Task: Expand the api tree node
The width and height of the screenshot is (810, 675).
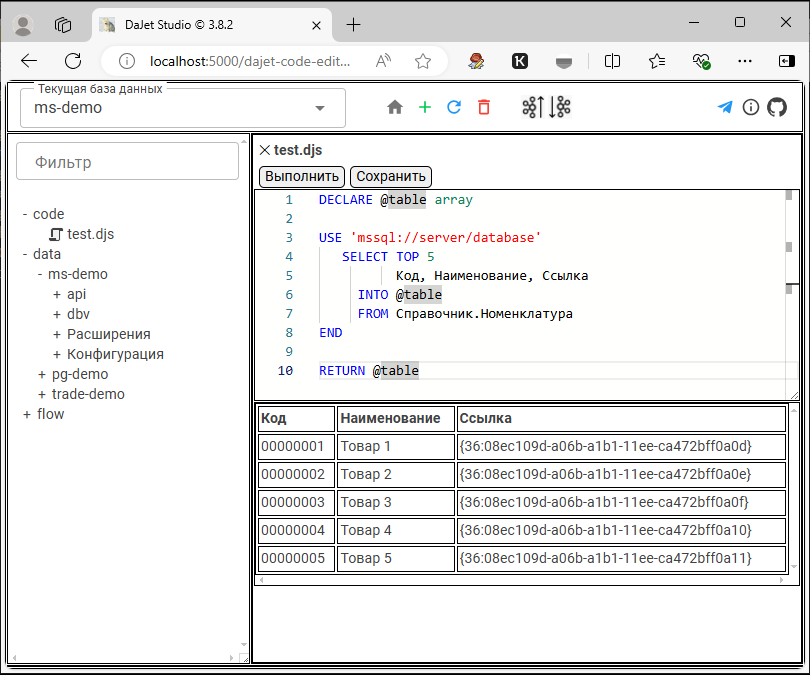Action: pos(57,294)
